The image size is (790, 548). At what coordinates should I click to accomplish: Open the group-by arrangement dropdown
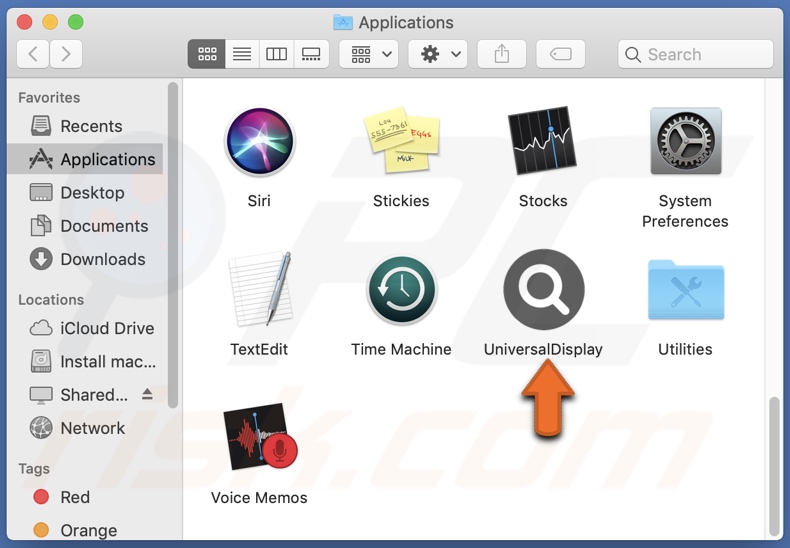[369, 54]
